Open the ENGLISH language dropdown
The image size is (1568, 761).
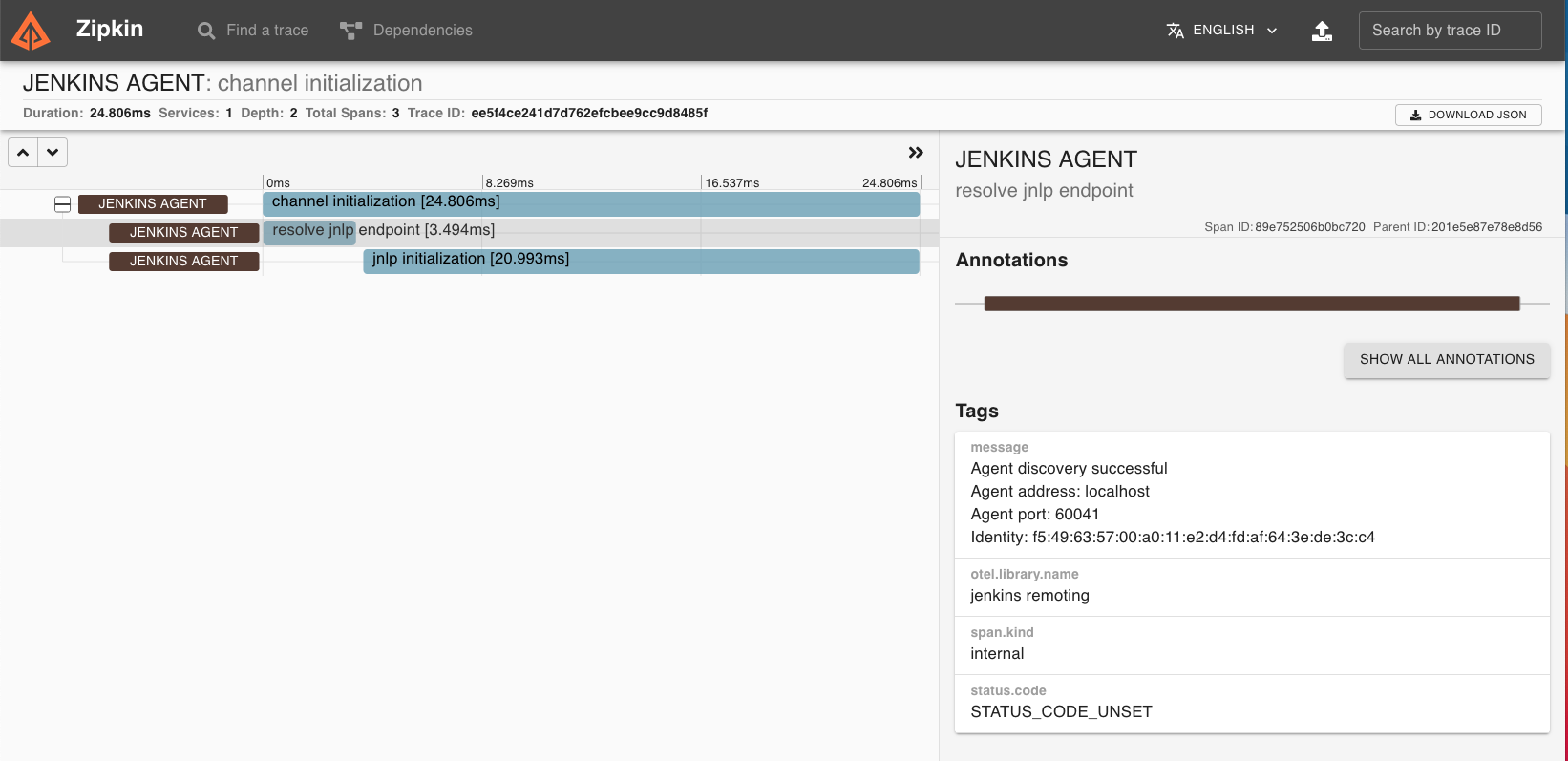point(1222,31)
